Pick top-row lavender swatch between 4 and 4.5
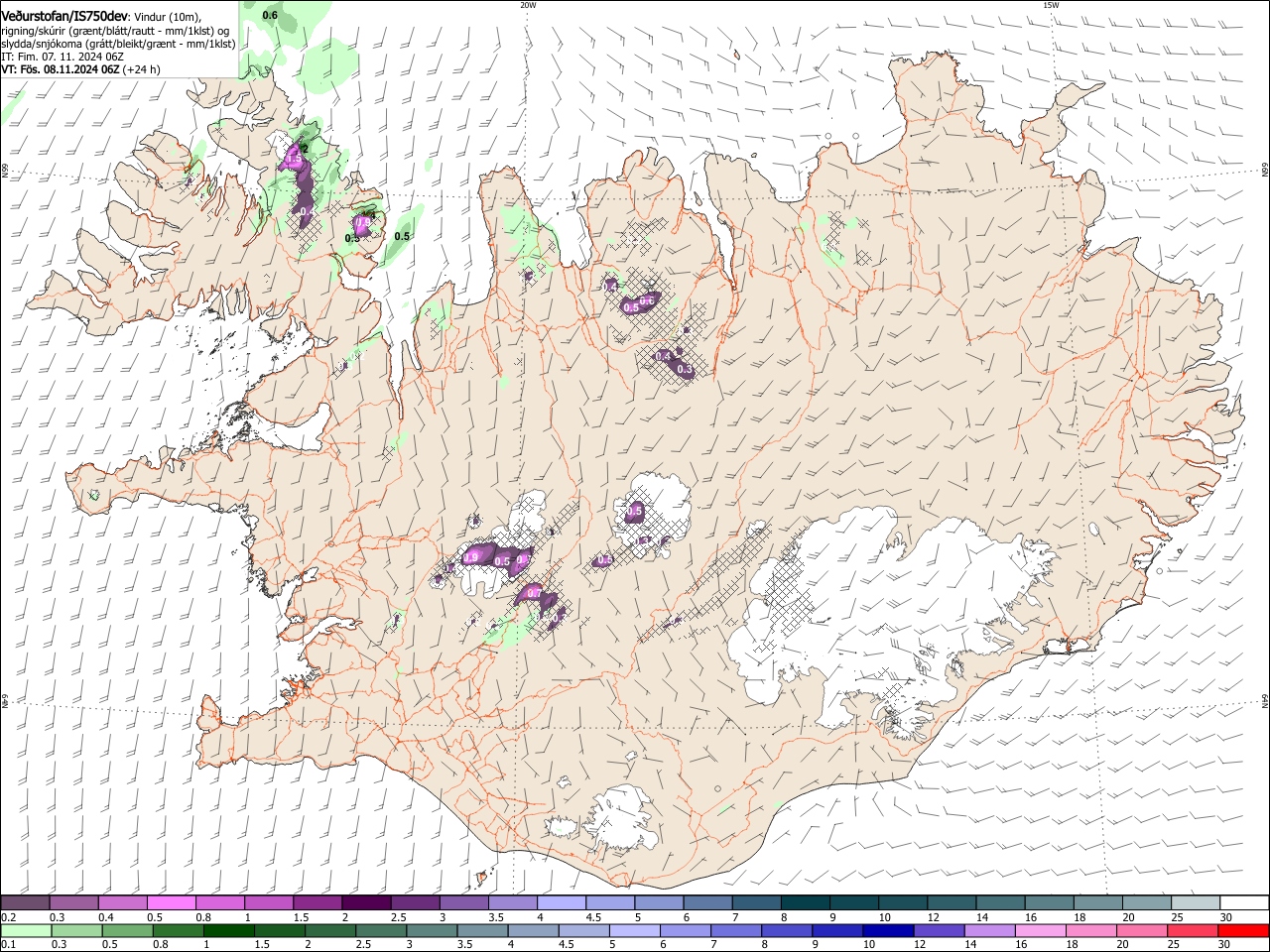Viewport: 1270px width, 952px height. 560,902
